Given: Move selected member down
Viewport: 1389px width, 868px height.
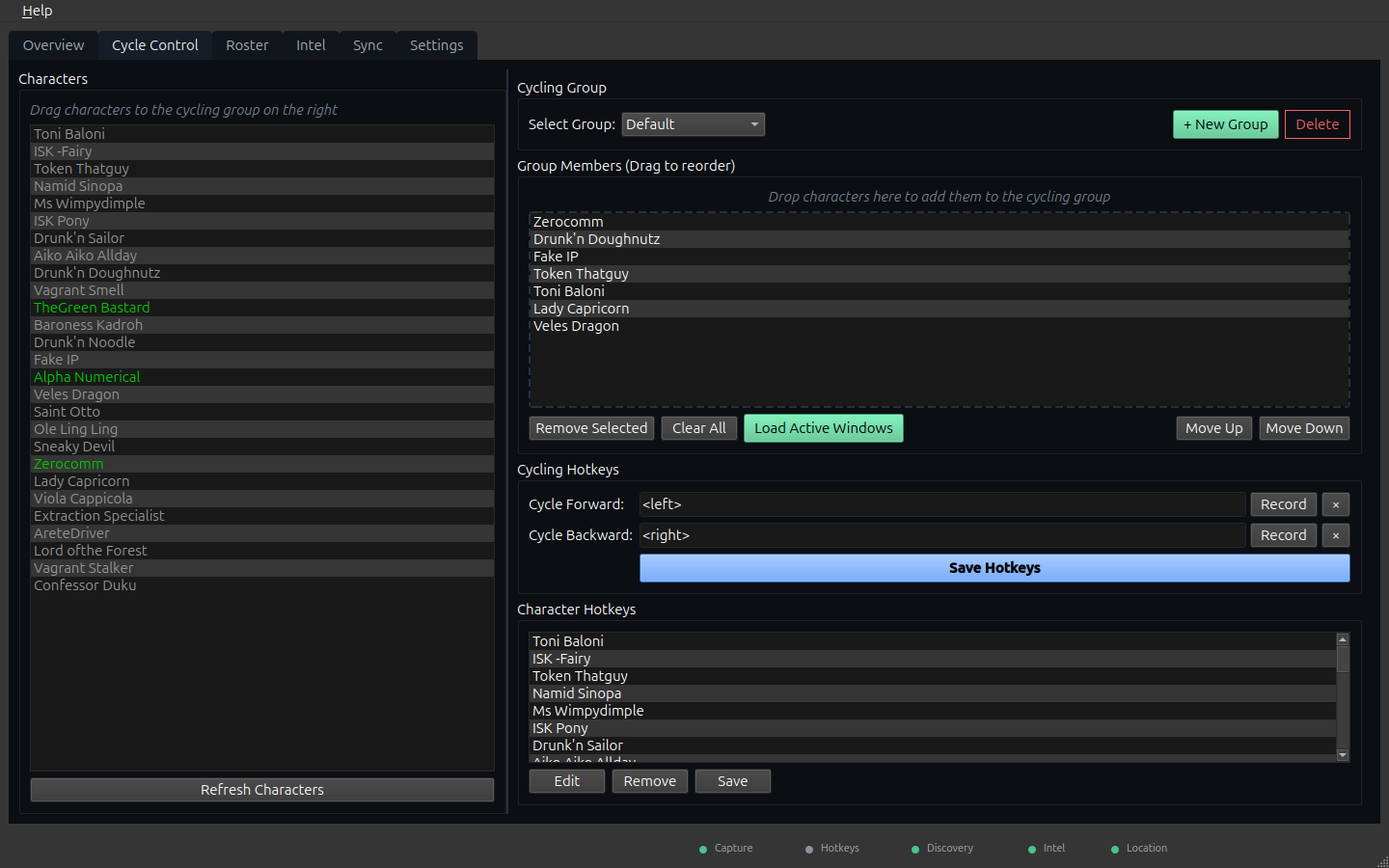Looking at the screenshot, I should (x=1304, y=428).
